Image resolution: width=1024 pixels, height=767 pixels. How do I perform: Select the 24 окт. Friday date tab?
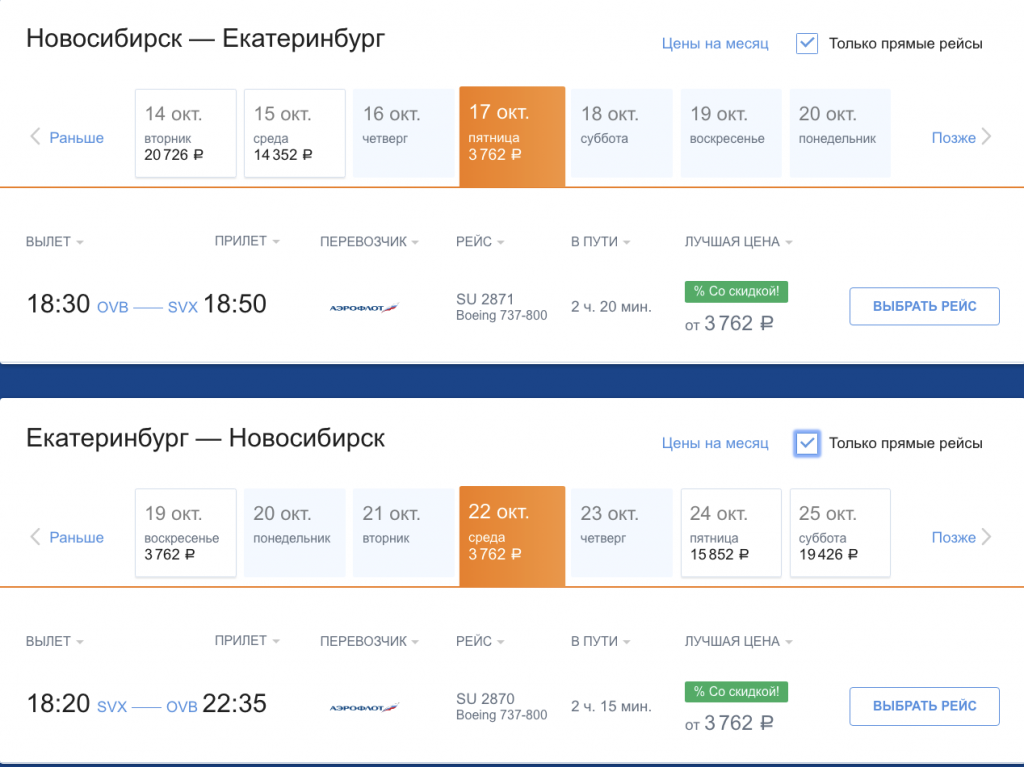click(x=731, y=533)
